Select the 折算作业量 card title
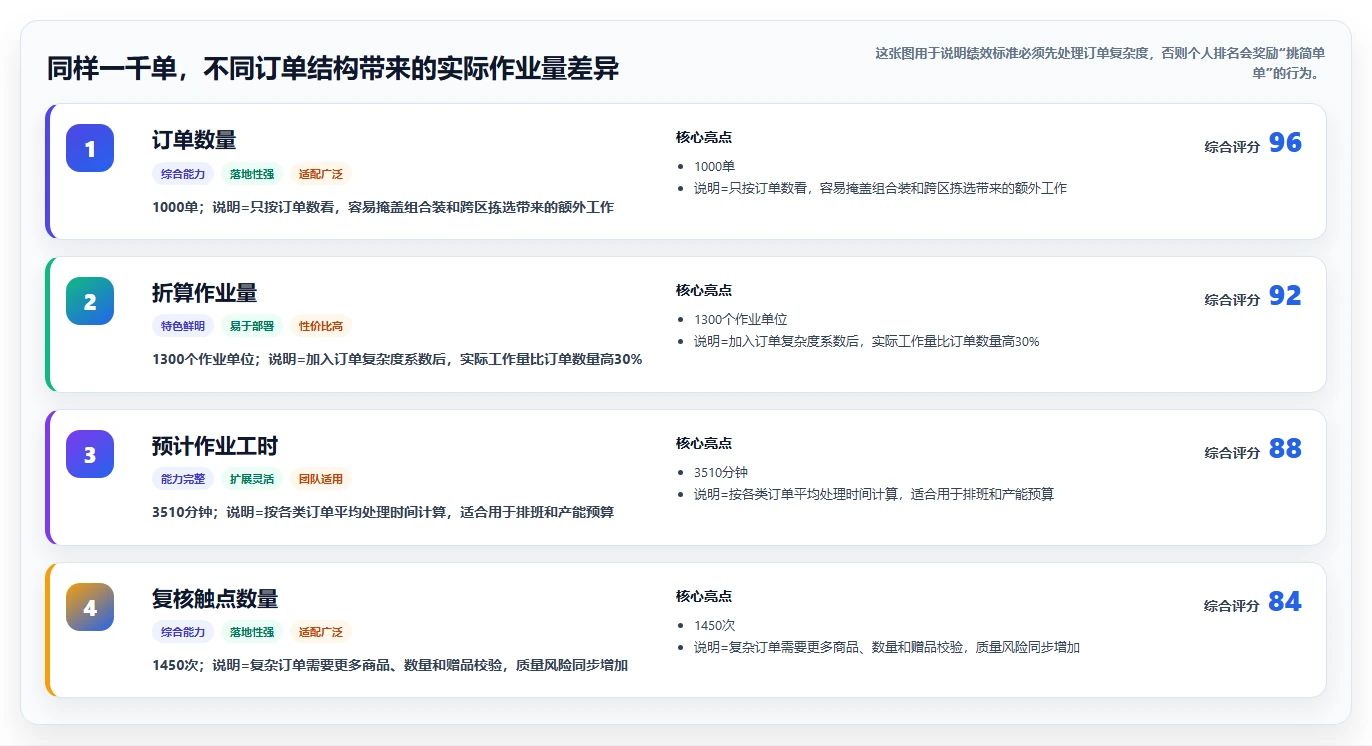This screenshot has height=746, width=1372. (205, 293)
